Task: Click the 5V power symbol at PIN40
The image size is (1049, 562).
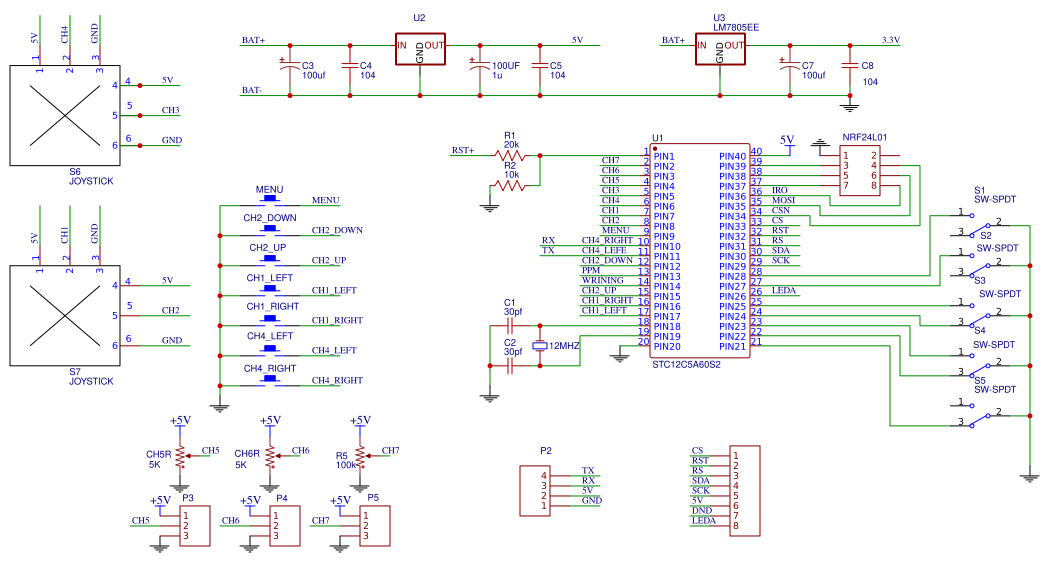Action: (787, 143)
